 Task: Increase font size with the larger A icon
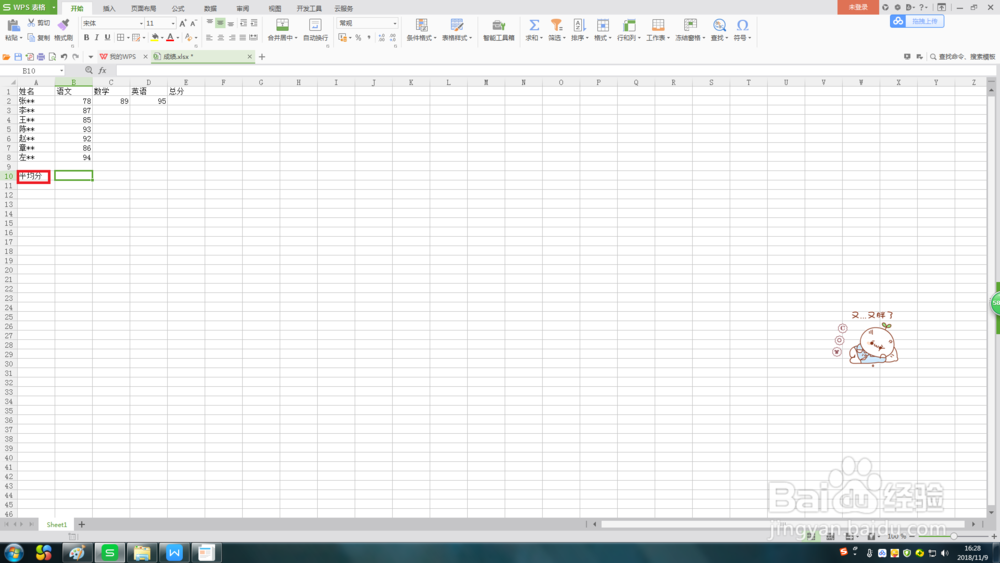point(182,23)
